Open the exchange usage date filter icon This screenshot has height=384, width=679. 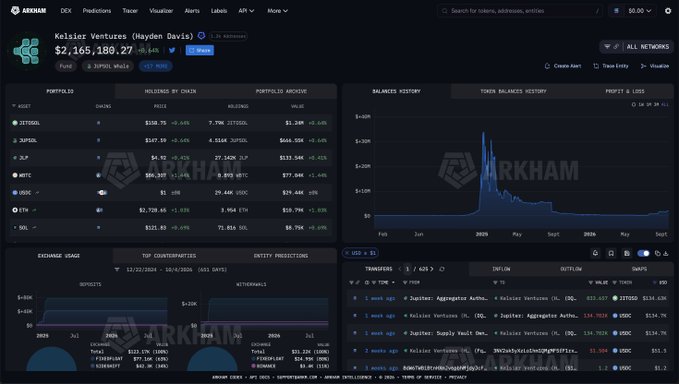pyautogui.click(x=117, y=270)
